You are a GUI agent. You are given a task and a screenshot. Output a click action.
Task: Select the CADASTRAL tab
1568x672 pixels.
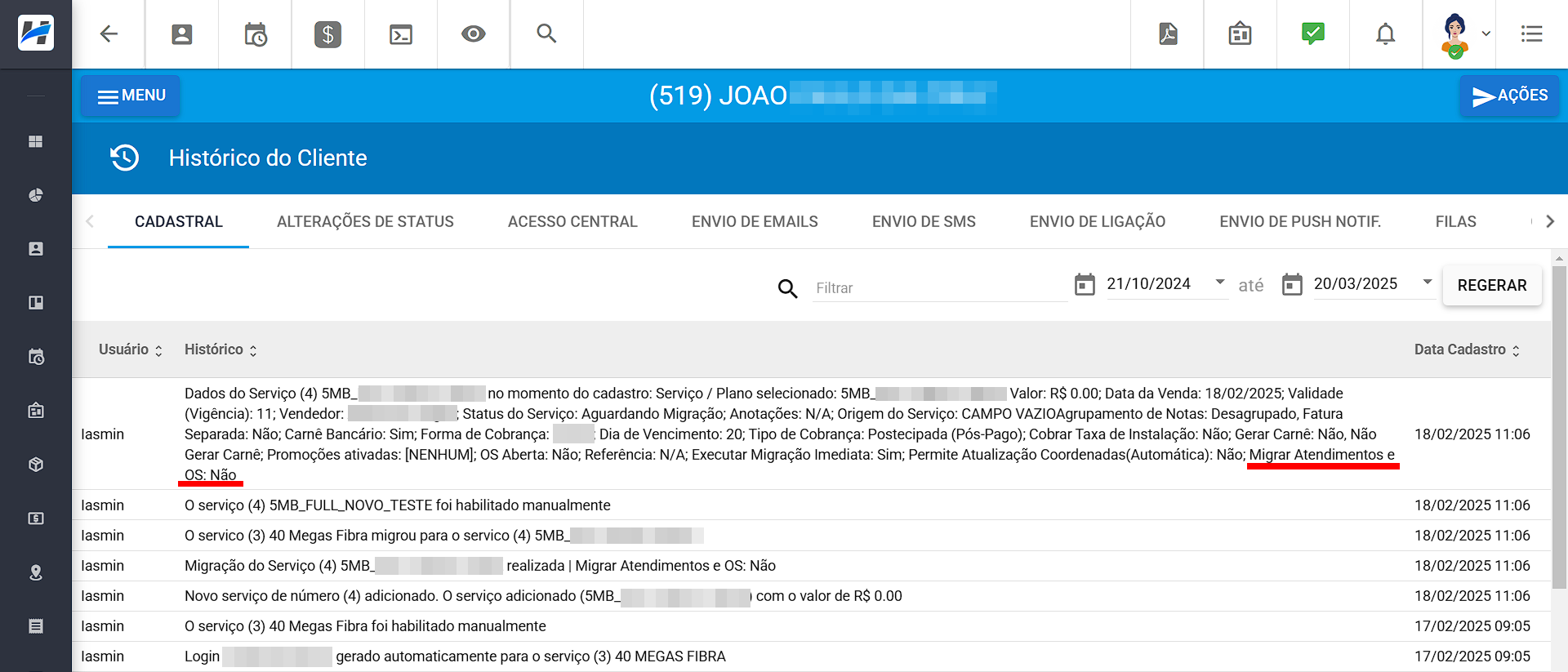coord(179,221)
